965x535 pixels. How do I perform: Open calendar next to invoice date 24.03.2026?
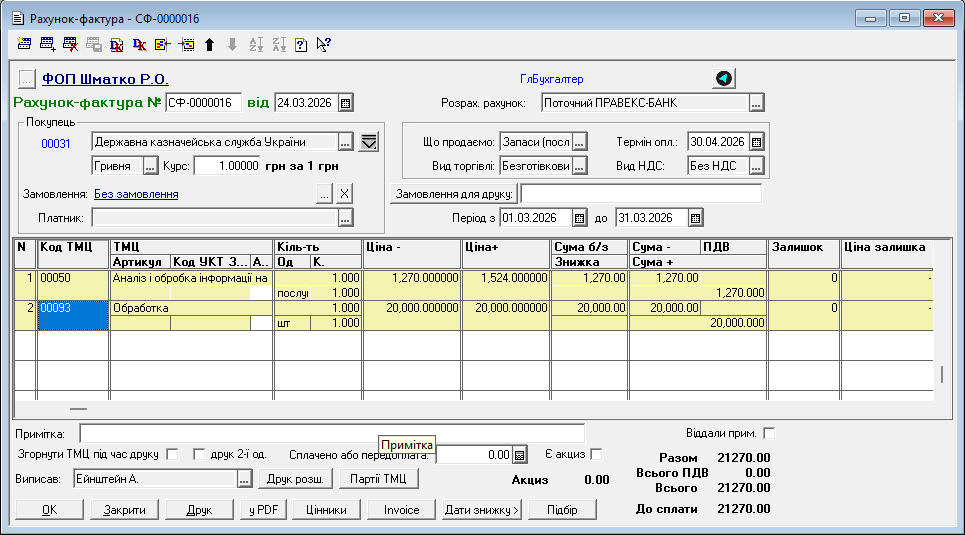point(346,102)
